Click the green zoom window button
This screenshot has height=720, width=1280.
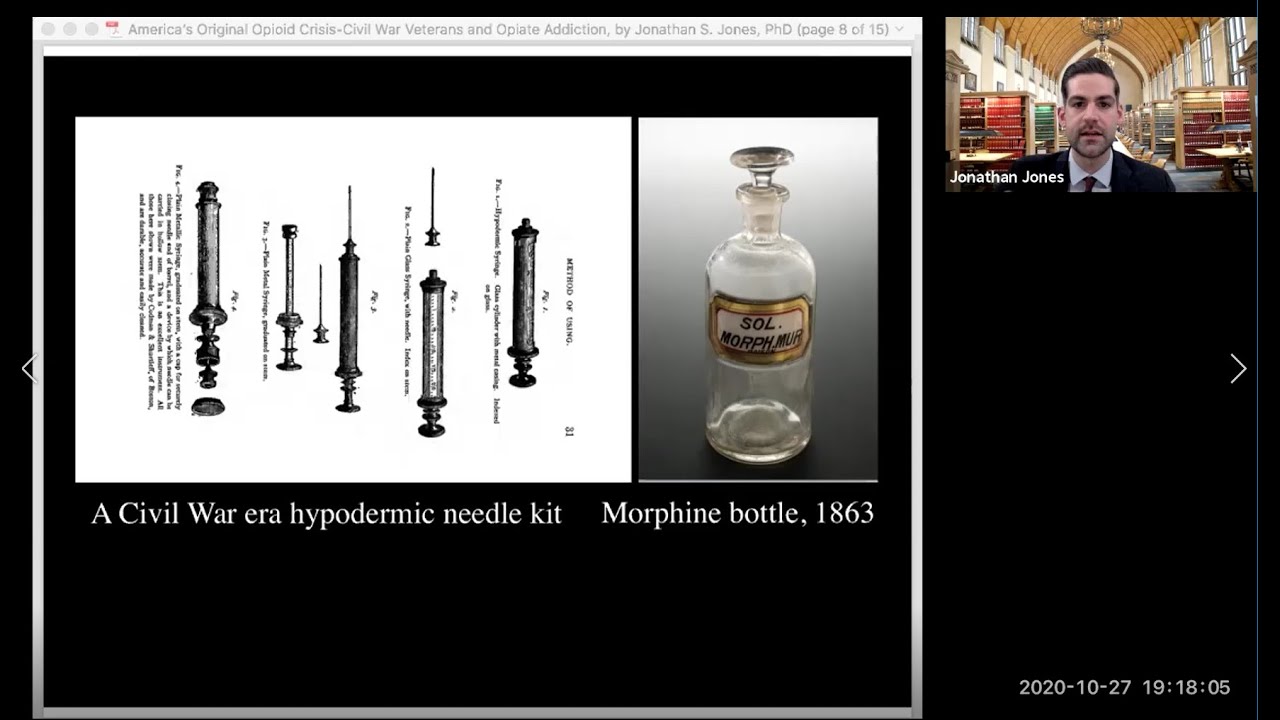pyautogui.click(x=92, y=29)
